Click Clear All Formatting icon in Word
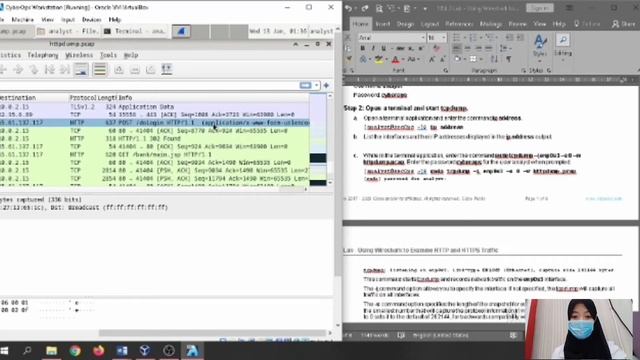This screenshot has width=640, height=360. pyautogui.click(x=436, y=48)
